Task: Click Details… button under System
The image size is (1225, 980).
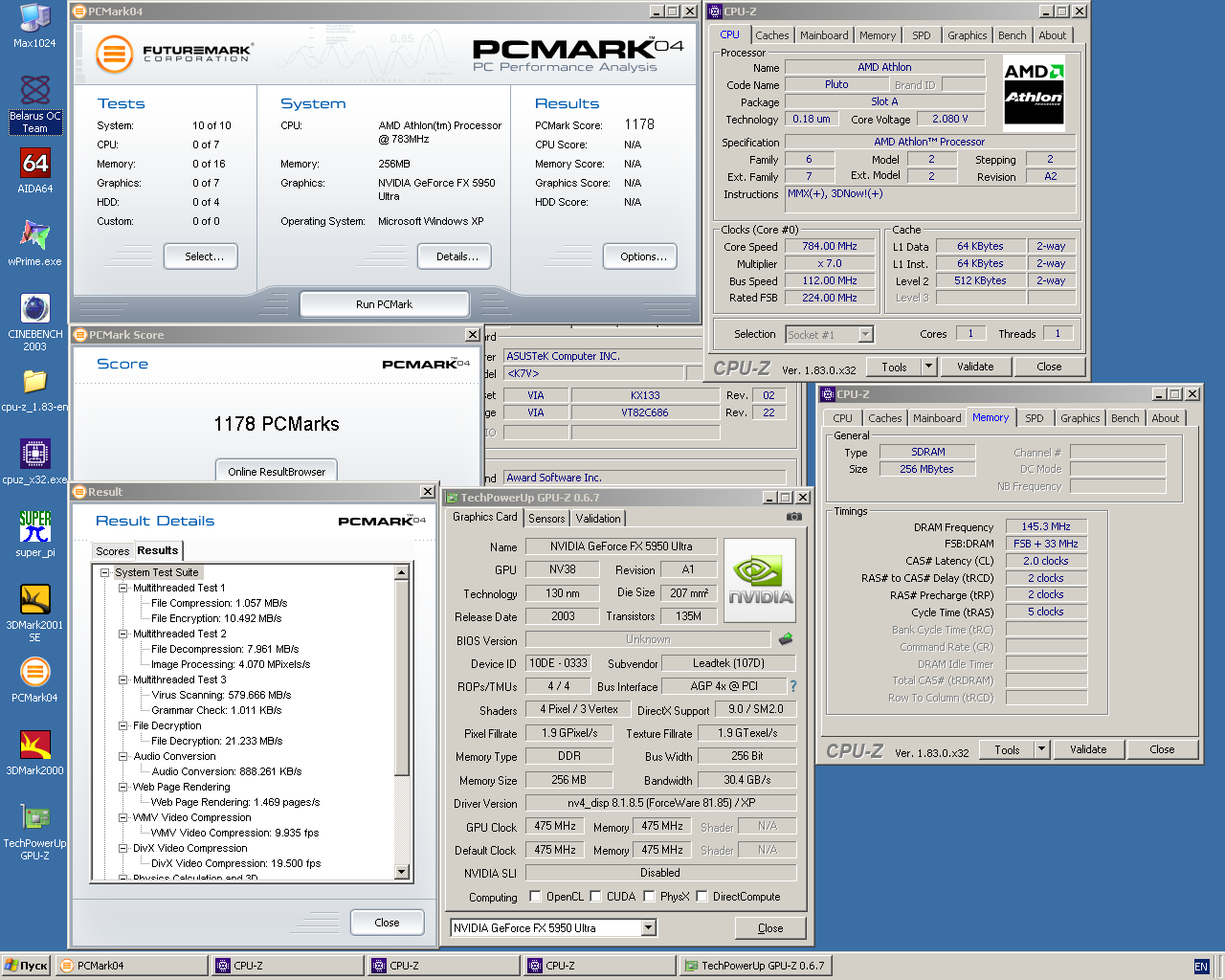Action: [455, 256]
